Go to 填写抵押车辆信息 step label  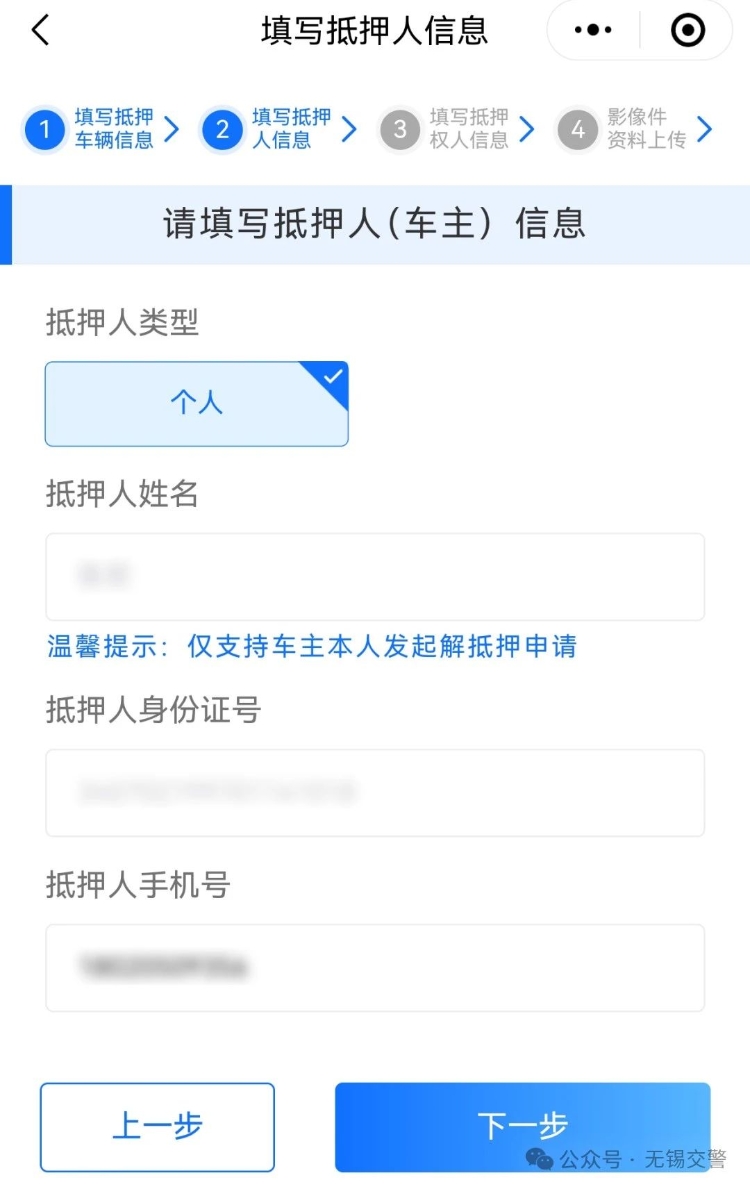[x=114, y=129]
